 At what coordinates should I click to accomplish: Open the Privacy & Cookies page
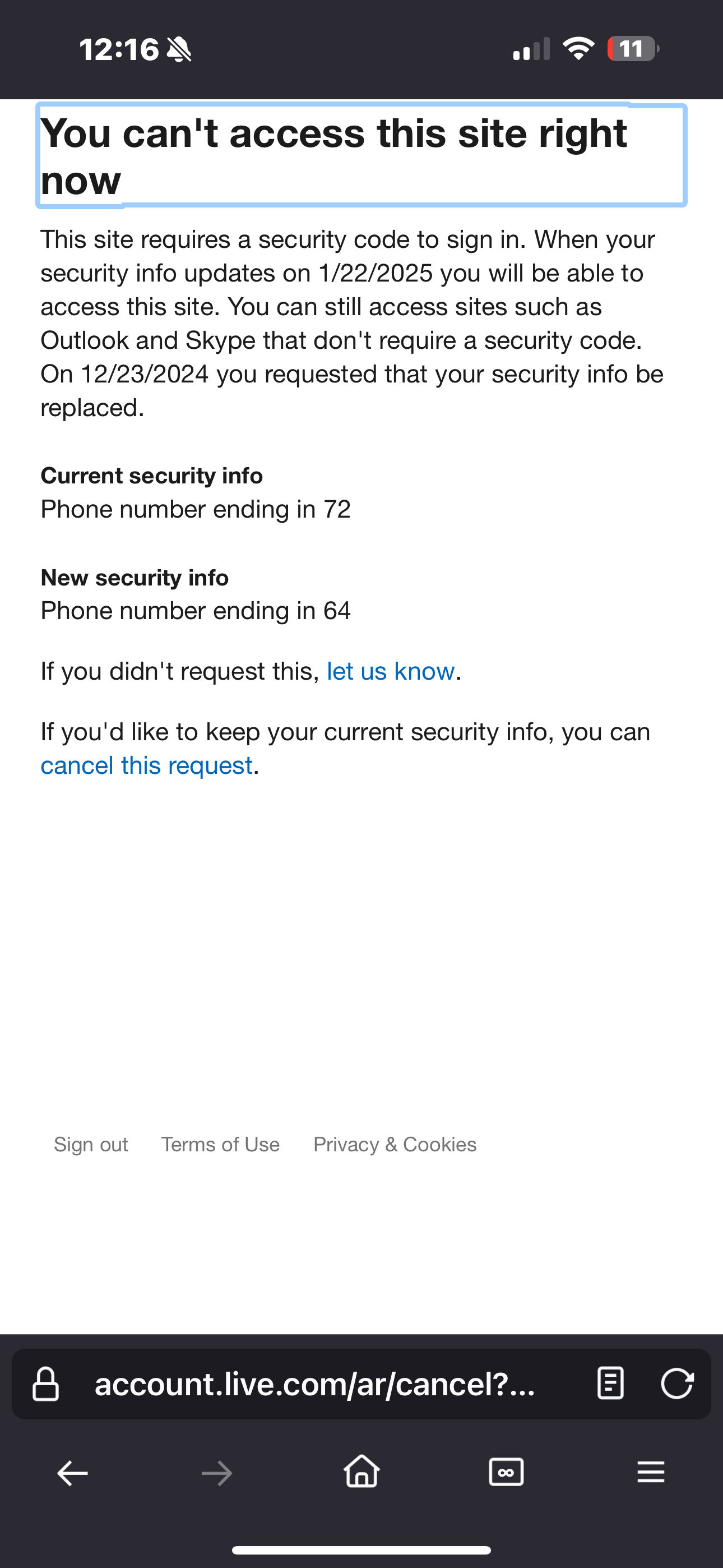pyautogui.click(x=395, y=1145)
